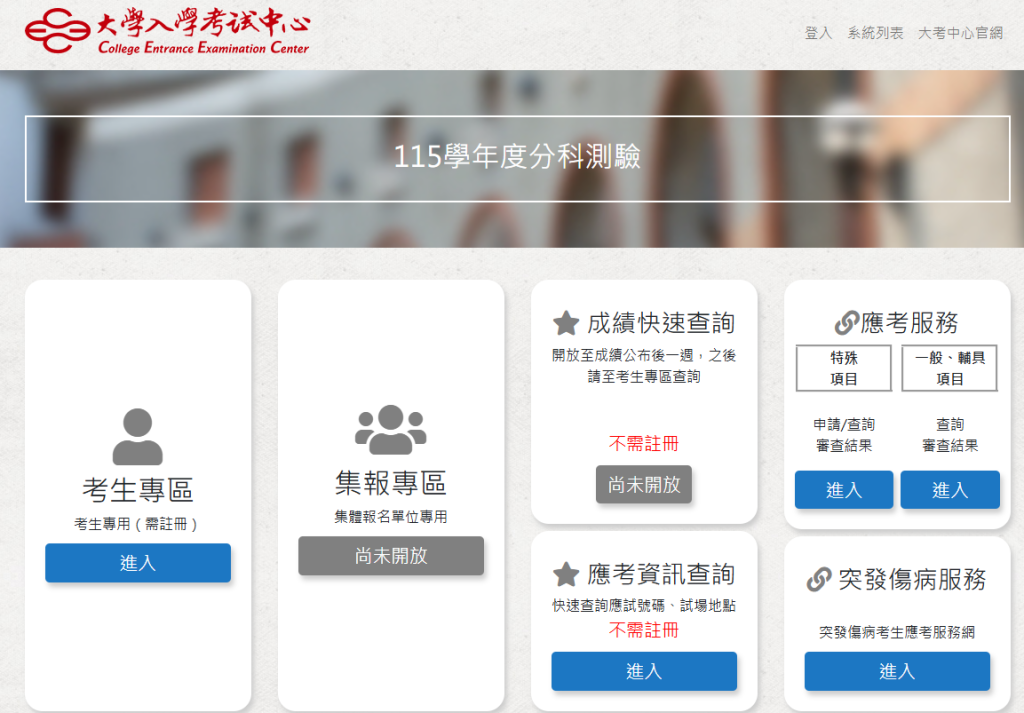The height and width of the screenshot is (713, 1024).
Task: Click the single person icon above 考生專區
Action: 138,436
